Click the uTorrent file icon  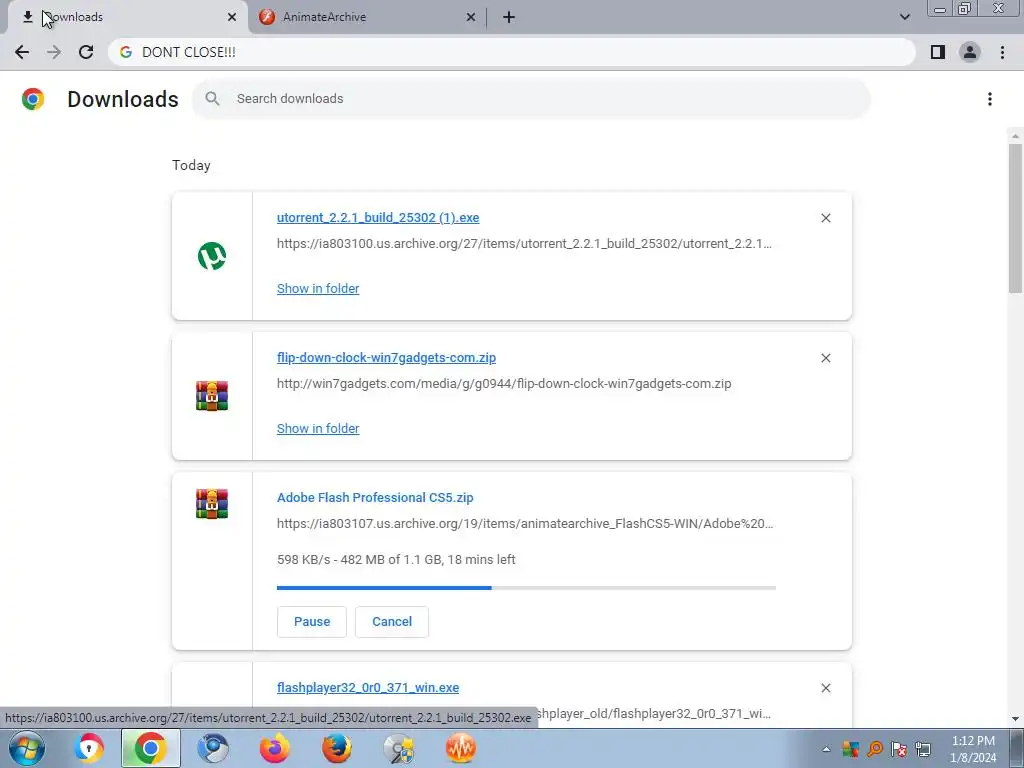[212, 256]
